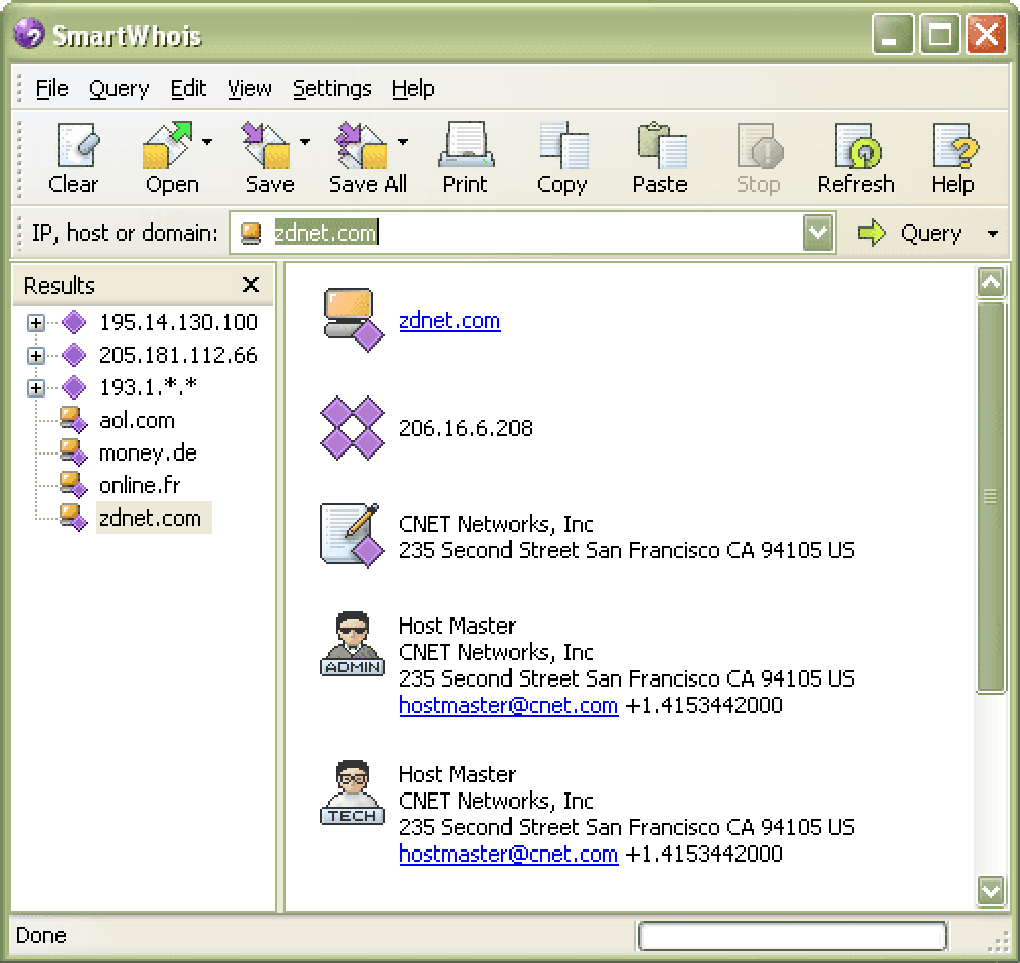Open Help from the toolbar icon

coord(955,146)
